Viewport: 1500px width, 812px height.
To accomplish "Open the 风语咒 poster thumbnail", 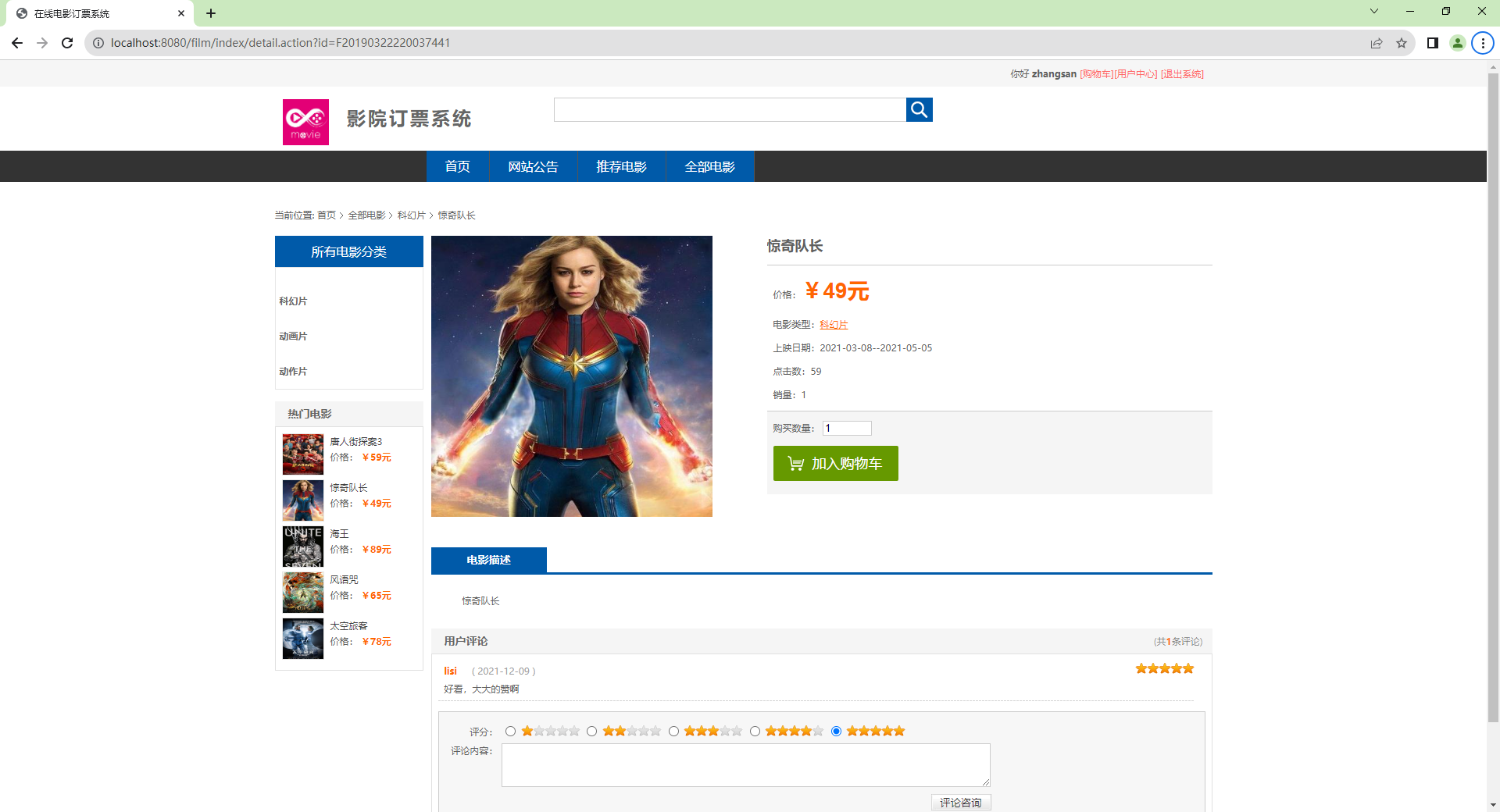I will (x=303, y=593).
